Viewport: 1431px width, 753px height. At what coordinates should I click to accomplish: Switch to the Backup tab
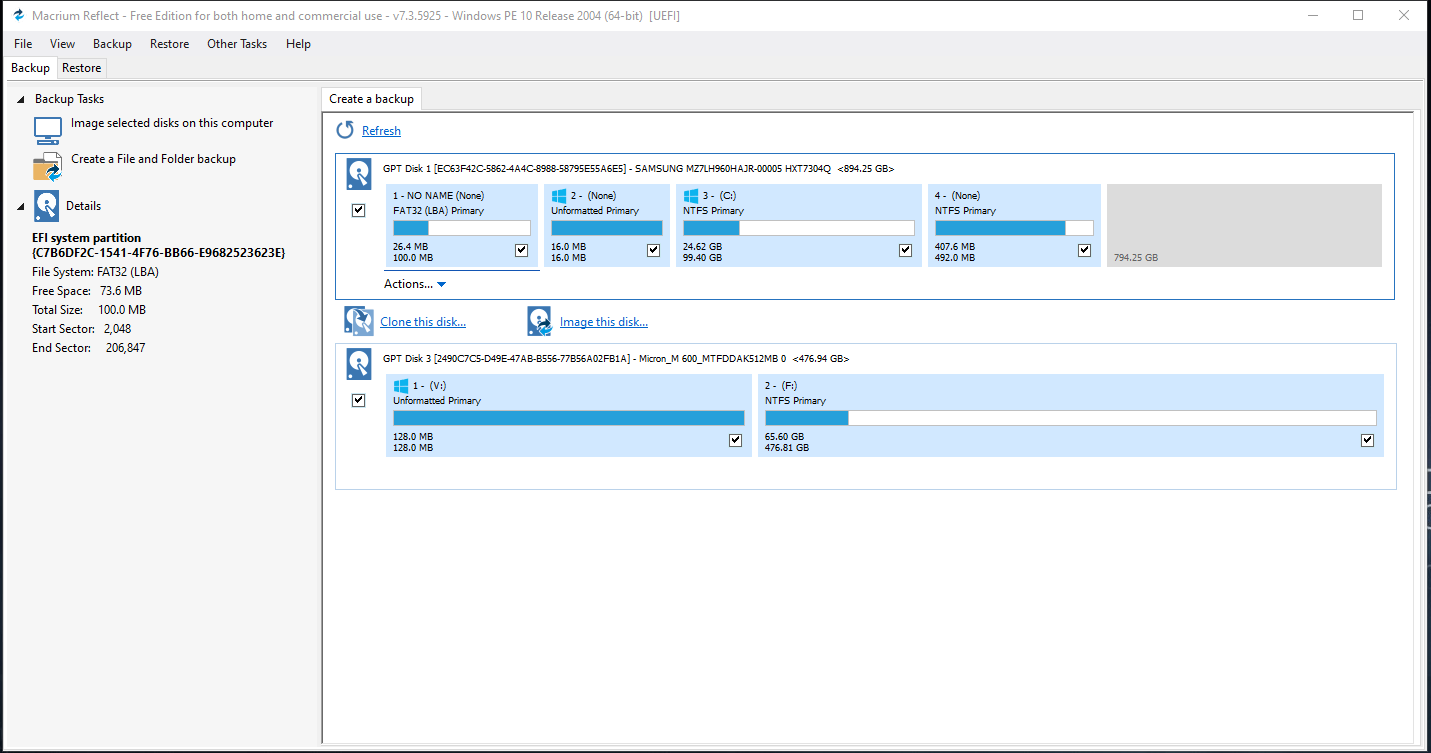30,68
